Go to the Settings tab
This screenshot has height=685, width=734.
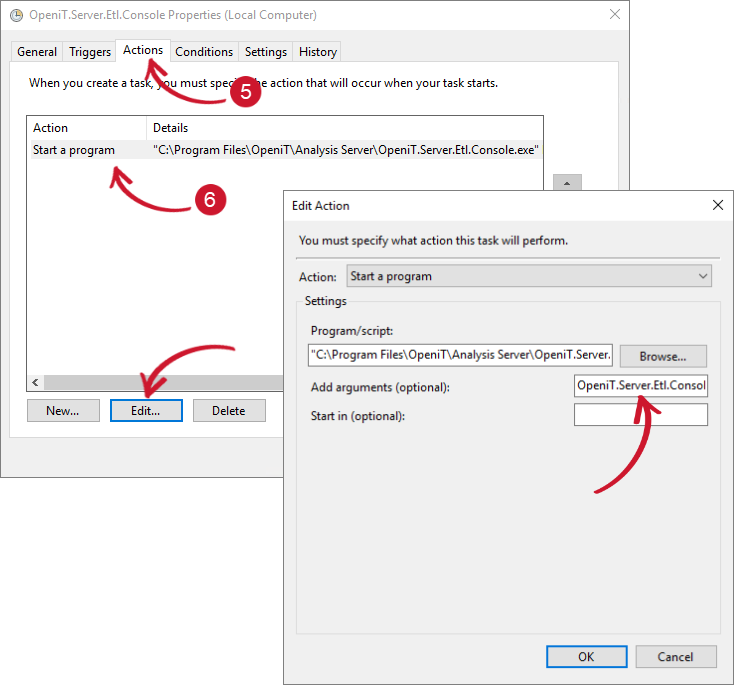[265, 52]
